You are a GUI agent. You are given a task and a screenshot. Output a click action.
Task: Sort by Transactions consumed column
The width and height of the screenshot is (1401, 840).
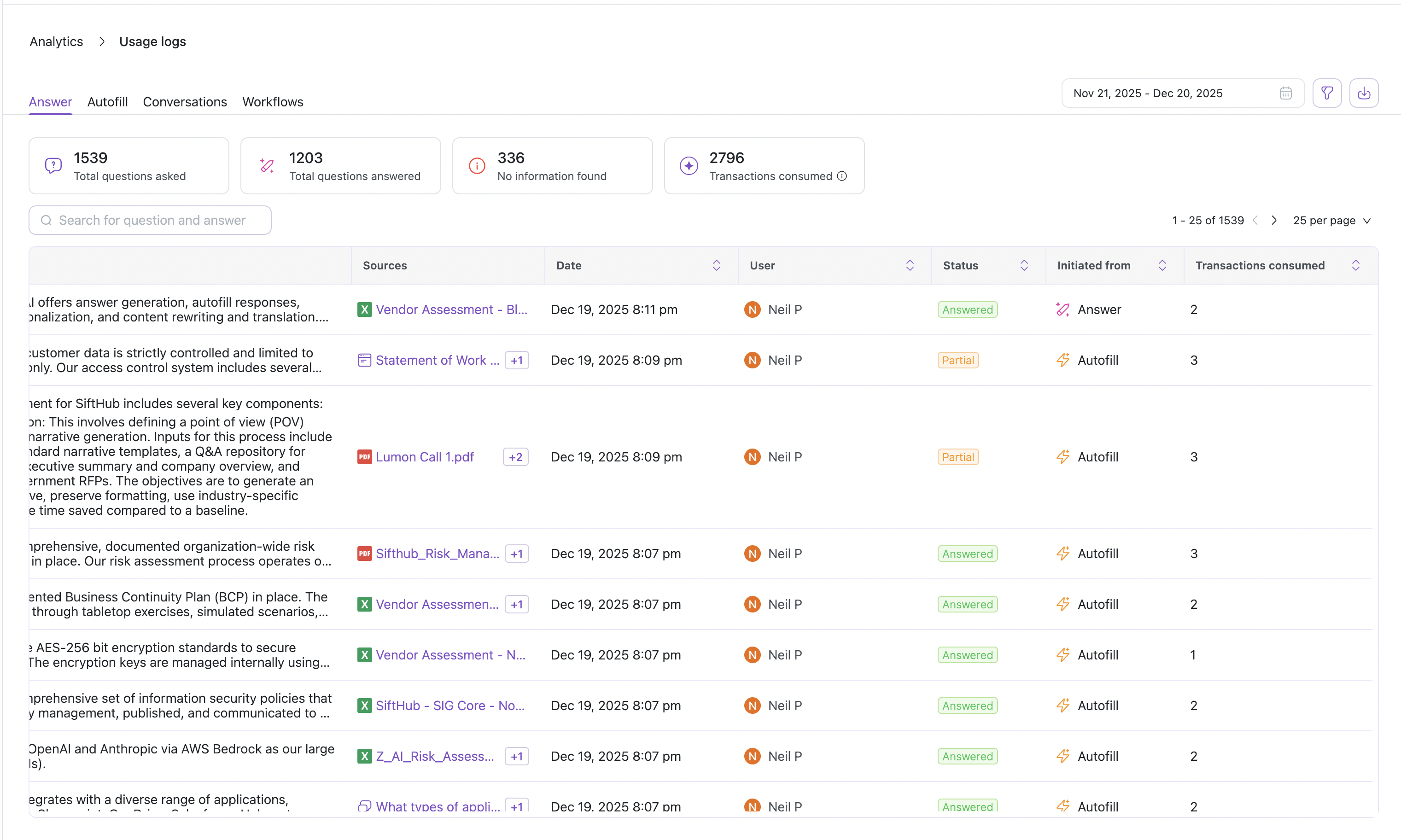[1355, 265]
